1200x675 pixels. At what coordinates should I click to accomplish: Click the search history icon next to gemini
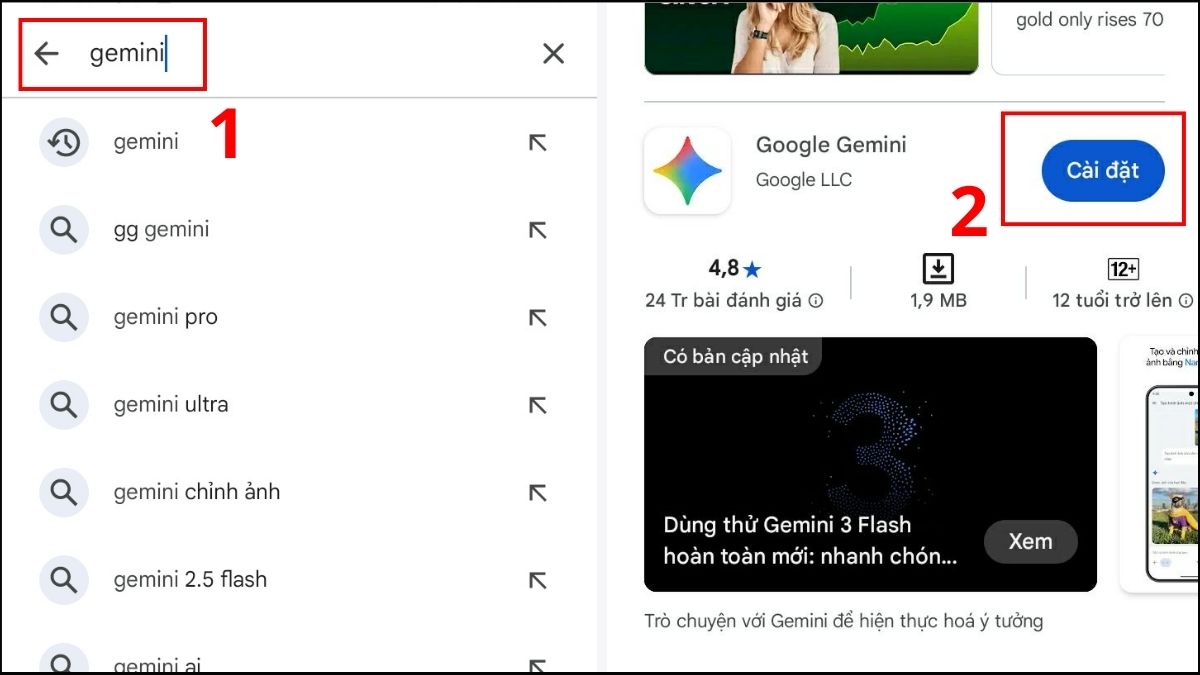click(63, 142)
